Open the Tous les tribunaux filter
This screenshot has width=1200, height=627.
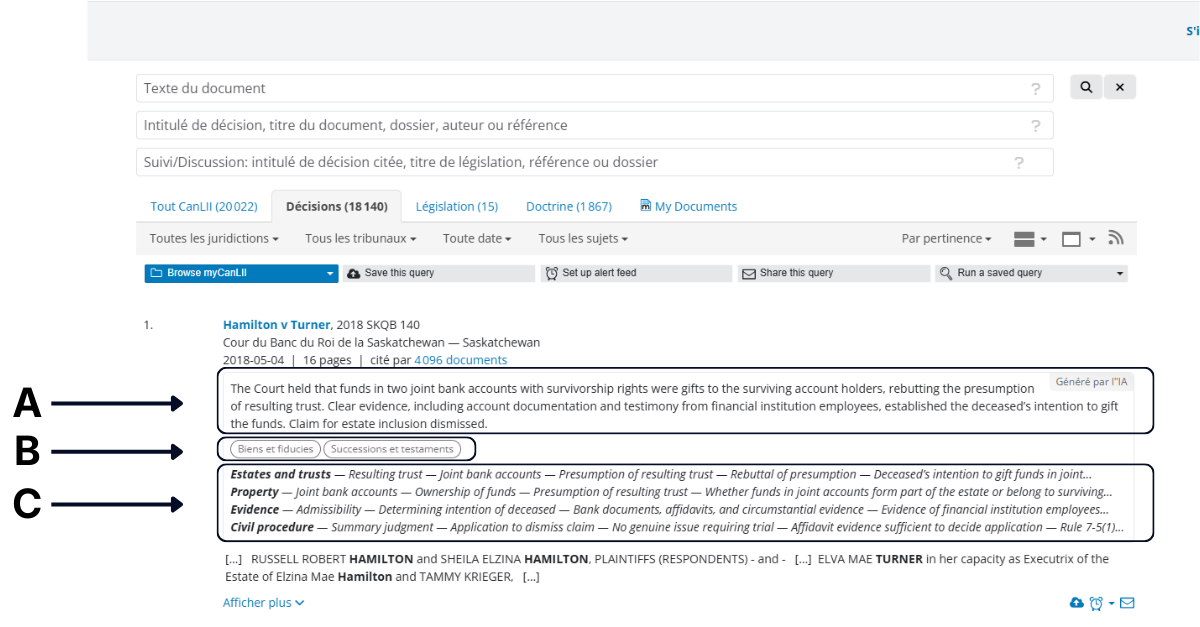(360, 239)
